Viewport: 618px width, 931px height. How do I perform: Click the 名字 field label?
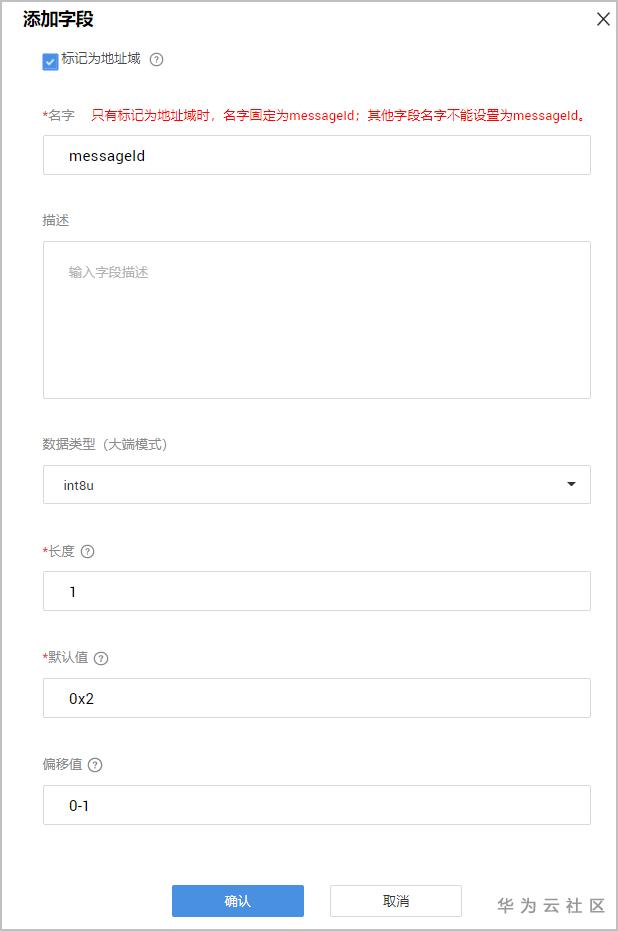(61, 115)
